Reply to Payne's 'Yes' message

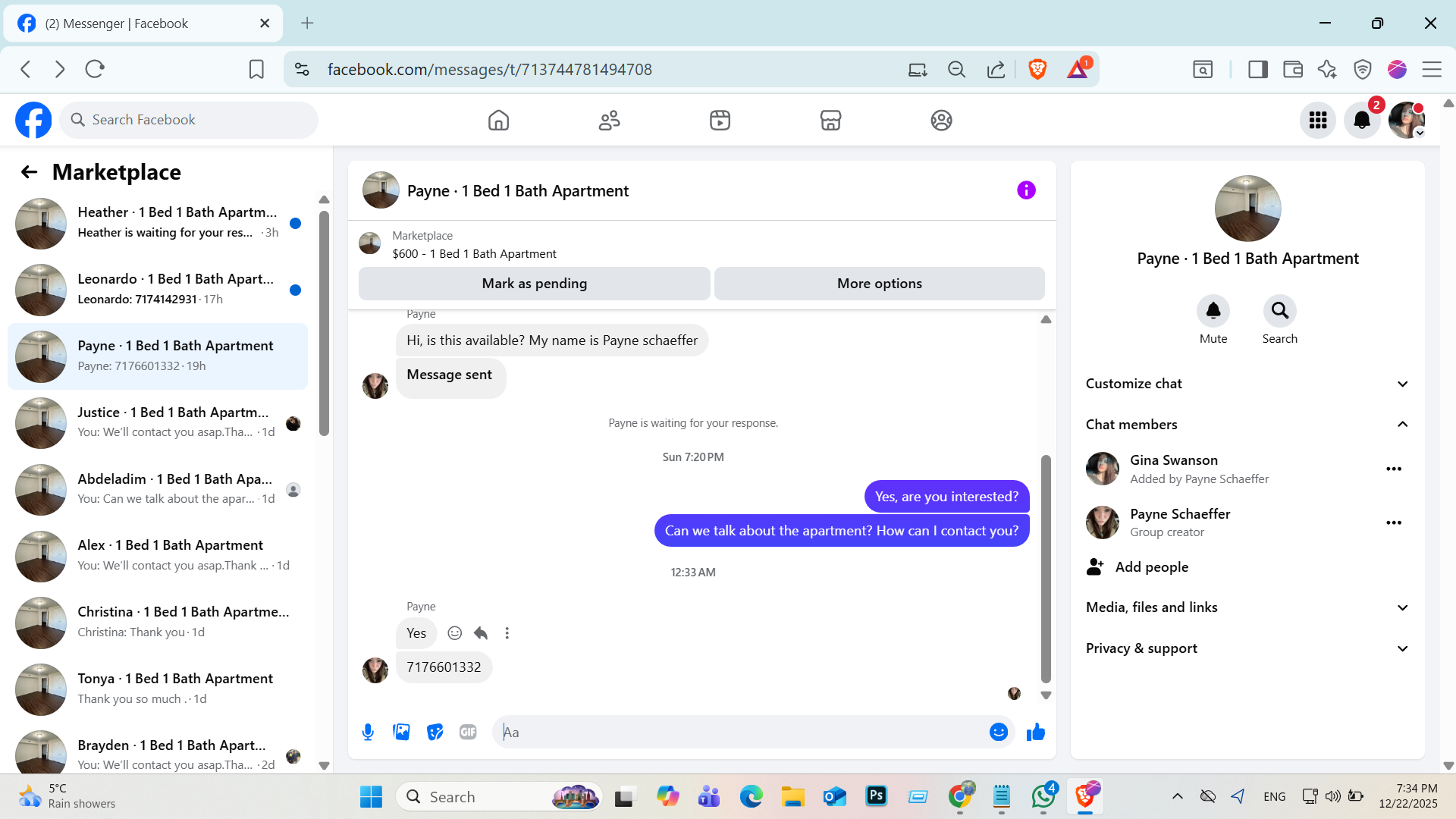[x=481, y=633]
